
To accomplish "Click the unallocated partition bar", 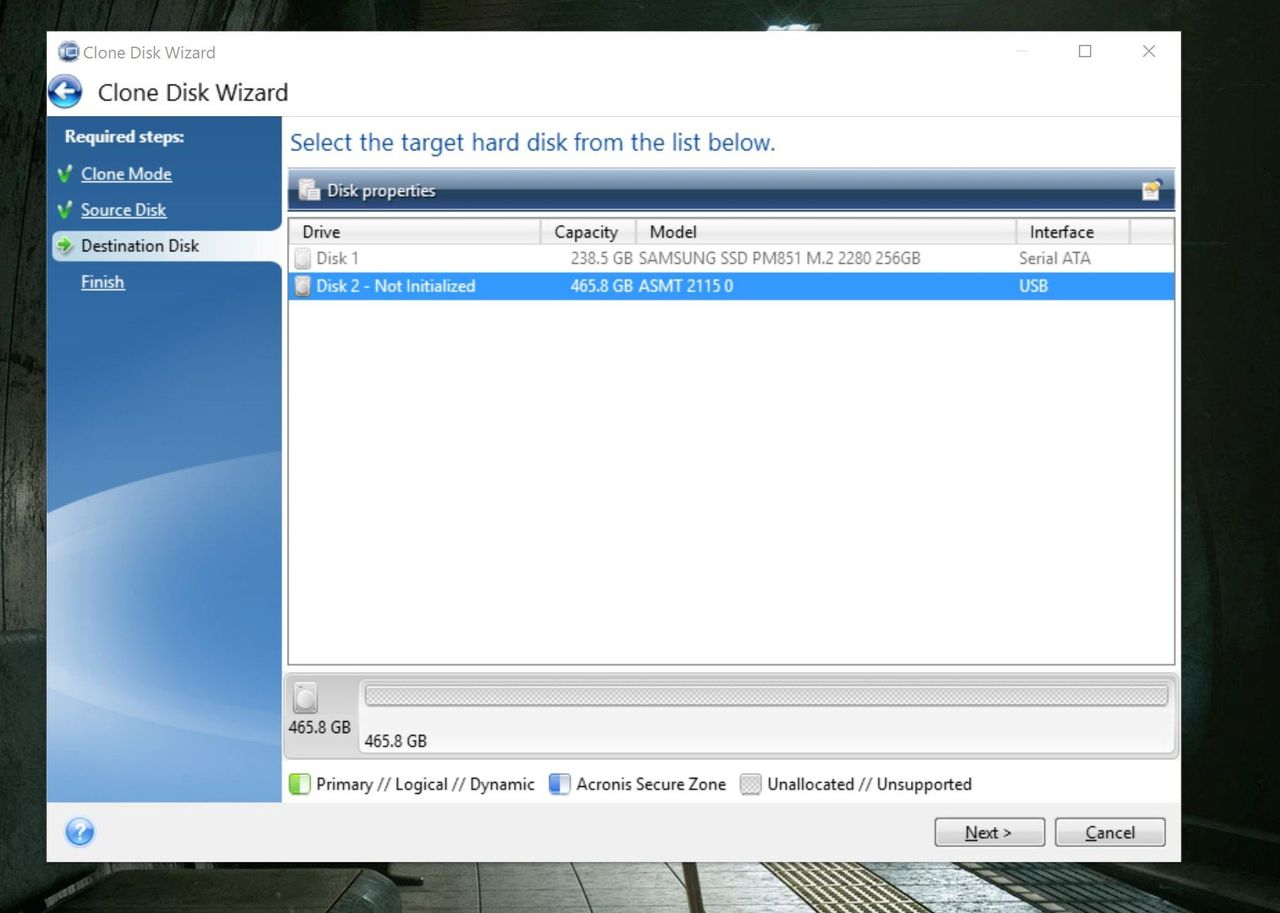I will tap(766, 695).
